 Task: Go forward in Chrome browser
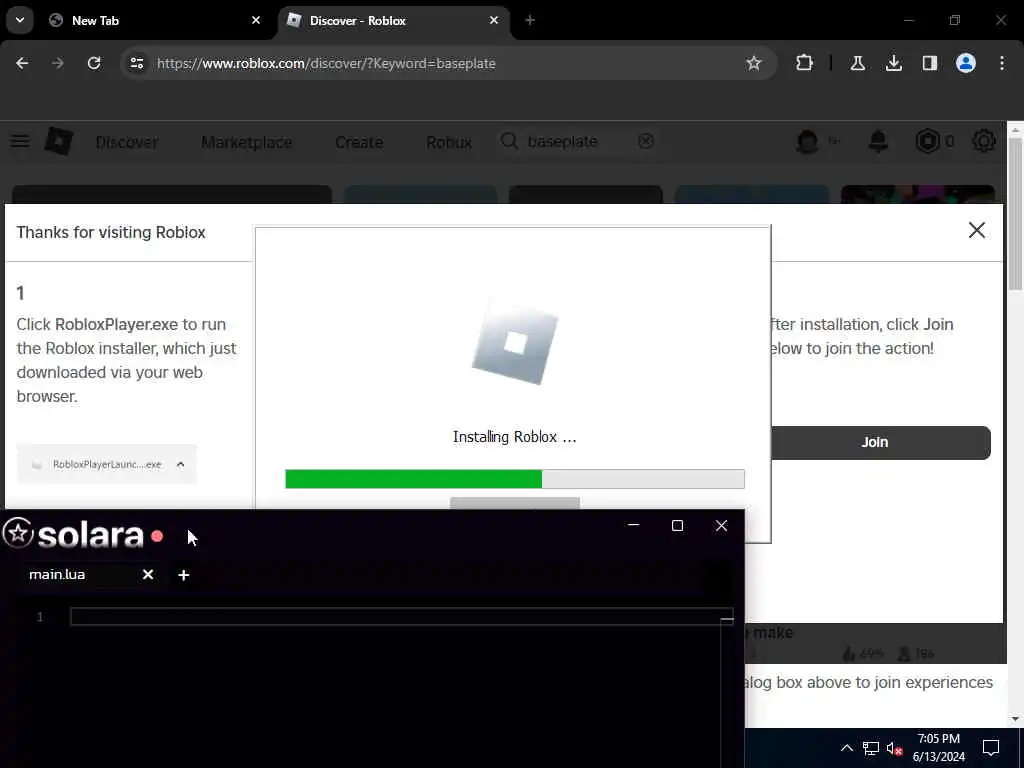pyautogui.click(x=58, y=63)
